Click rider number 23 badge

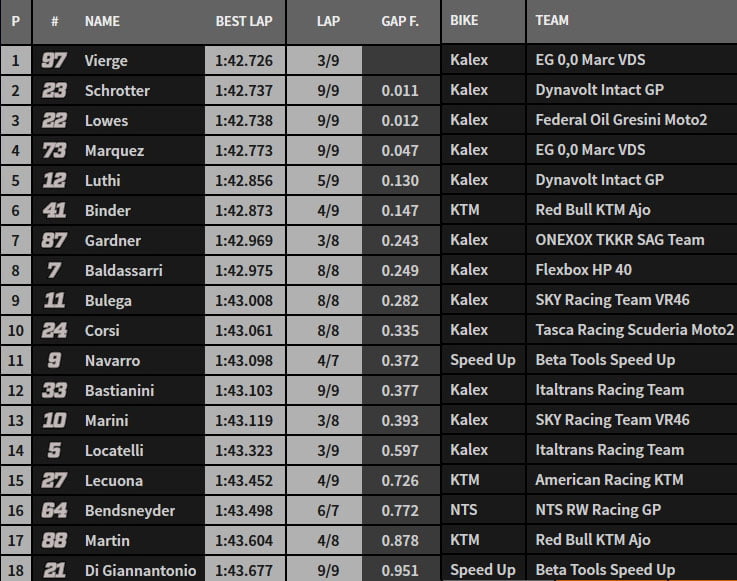click(55, 90)
